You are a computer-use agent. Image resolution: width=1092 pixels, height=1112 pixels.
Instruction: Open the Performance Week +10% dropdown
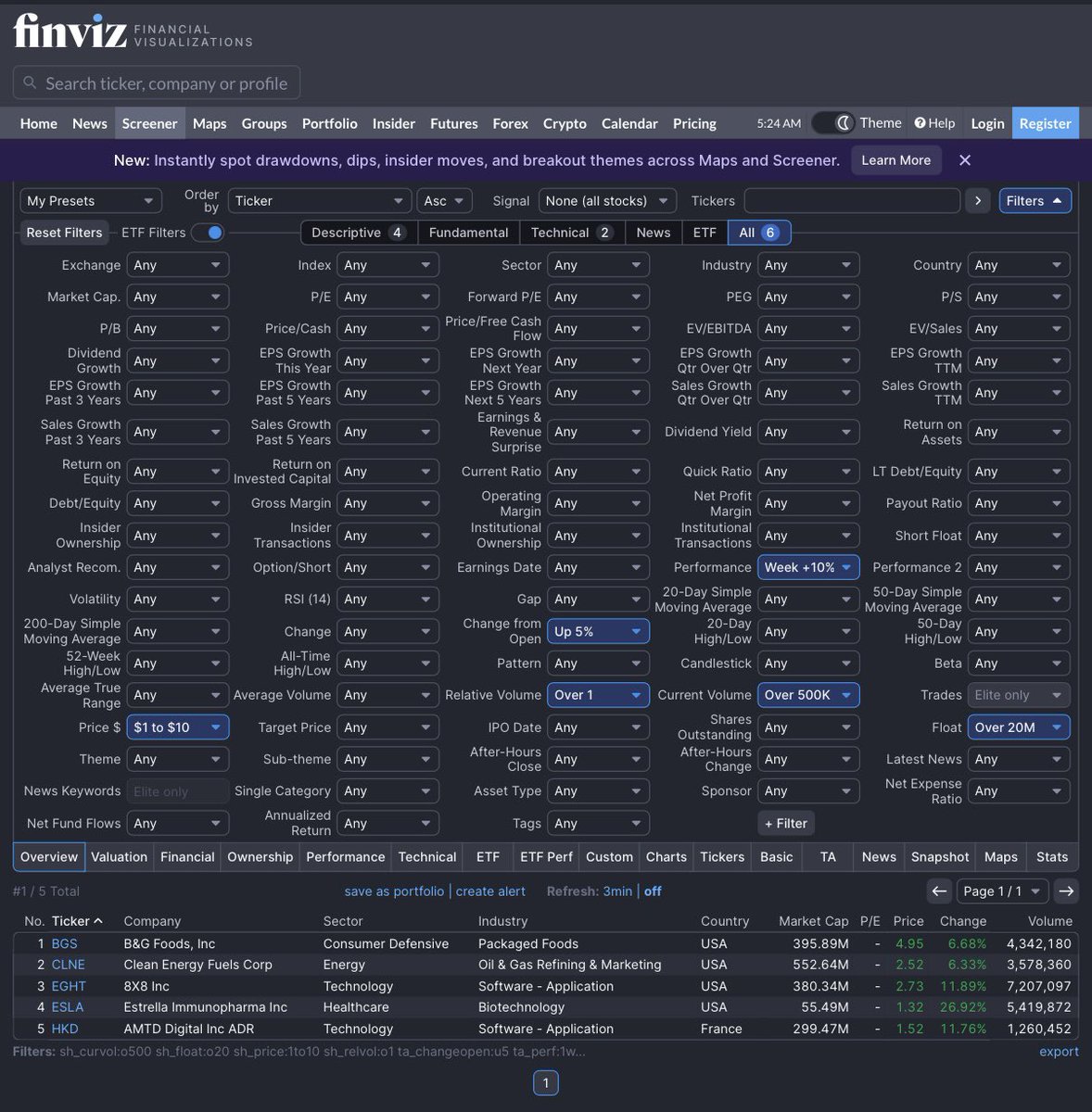(x=808, y=567)
